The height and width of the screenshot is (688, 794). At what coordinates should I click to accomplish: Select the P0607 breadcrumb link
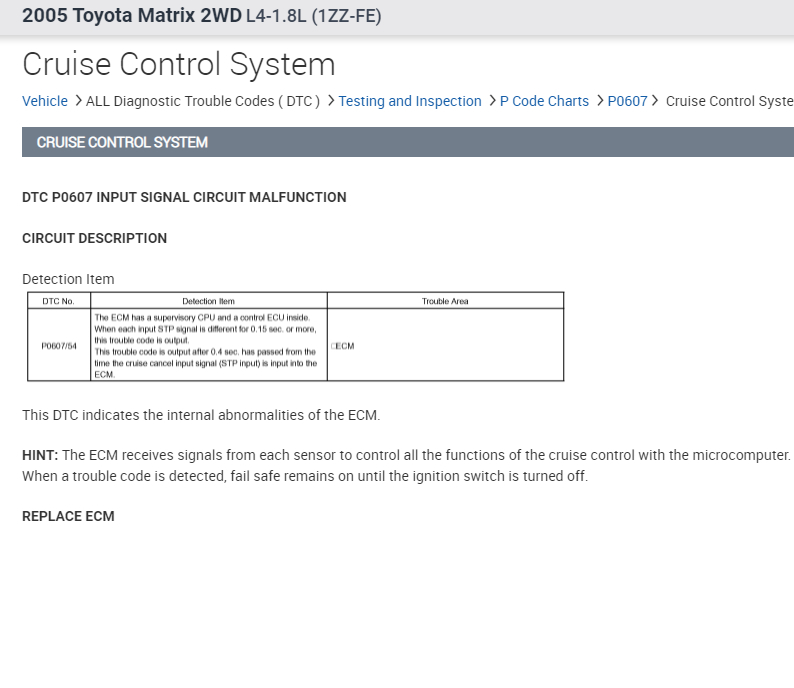627,101
